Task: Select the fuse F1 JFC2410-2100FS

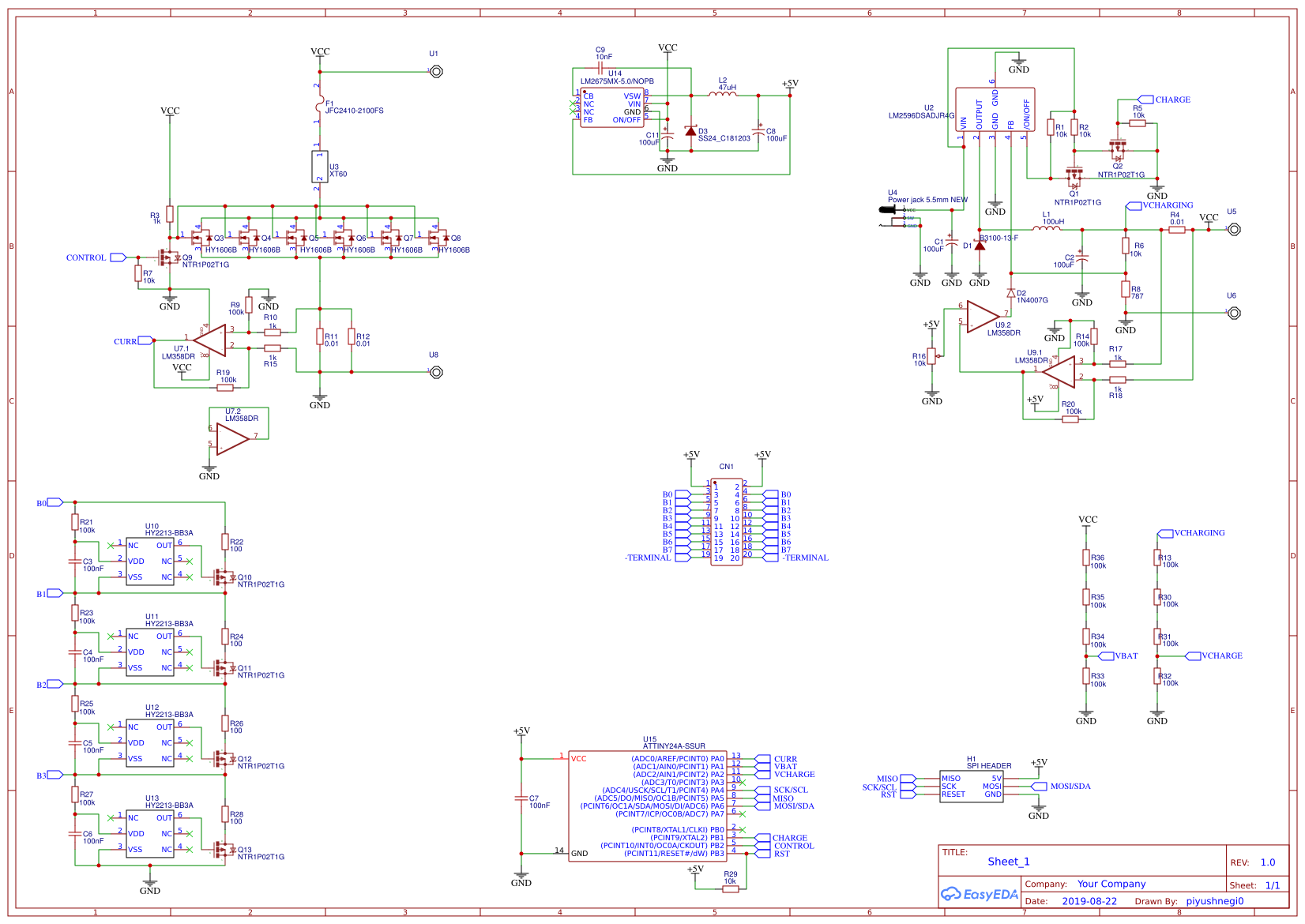Action: coord(321,103)
